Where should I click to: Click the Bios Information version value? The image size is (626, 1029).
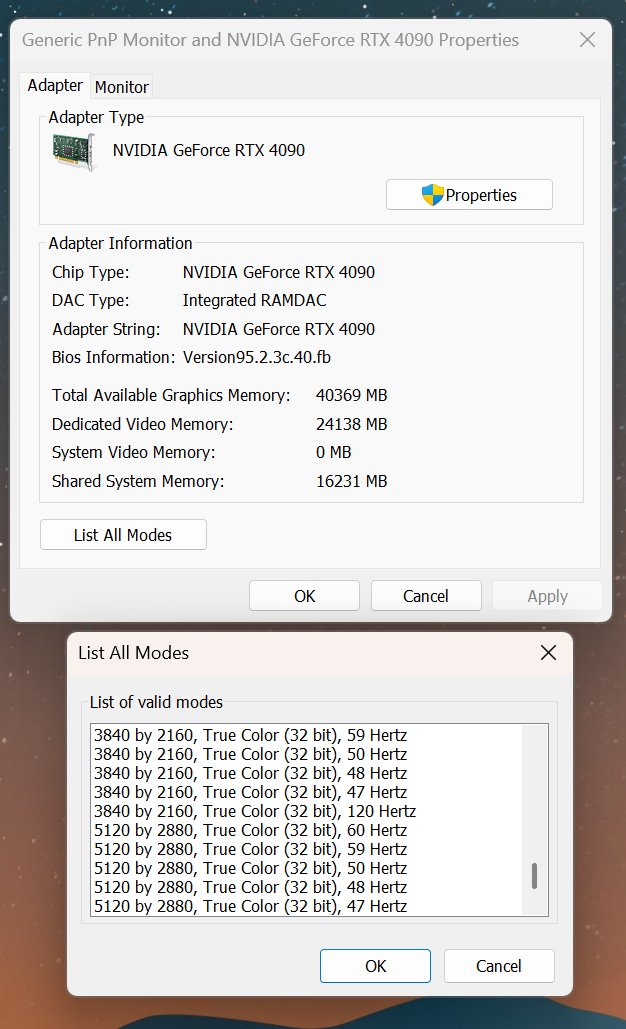(257, 357)
